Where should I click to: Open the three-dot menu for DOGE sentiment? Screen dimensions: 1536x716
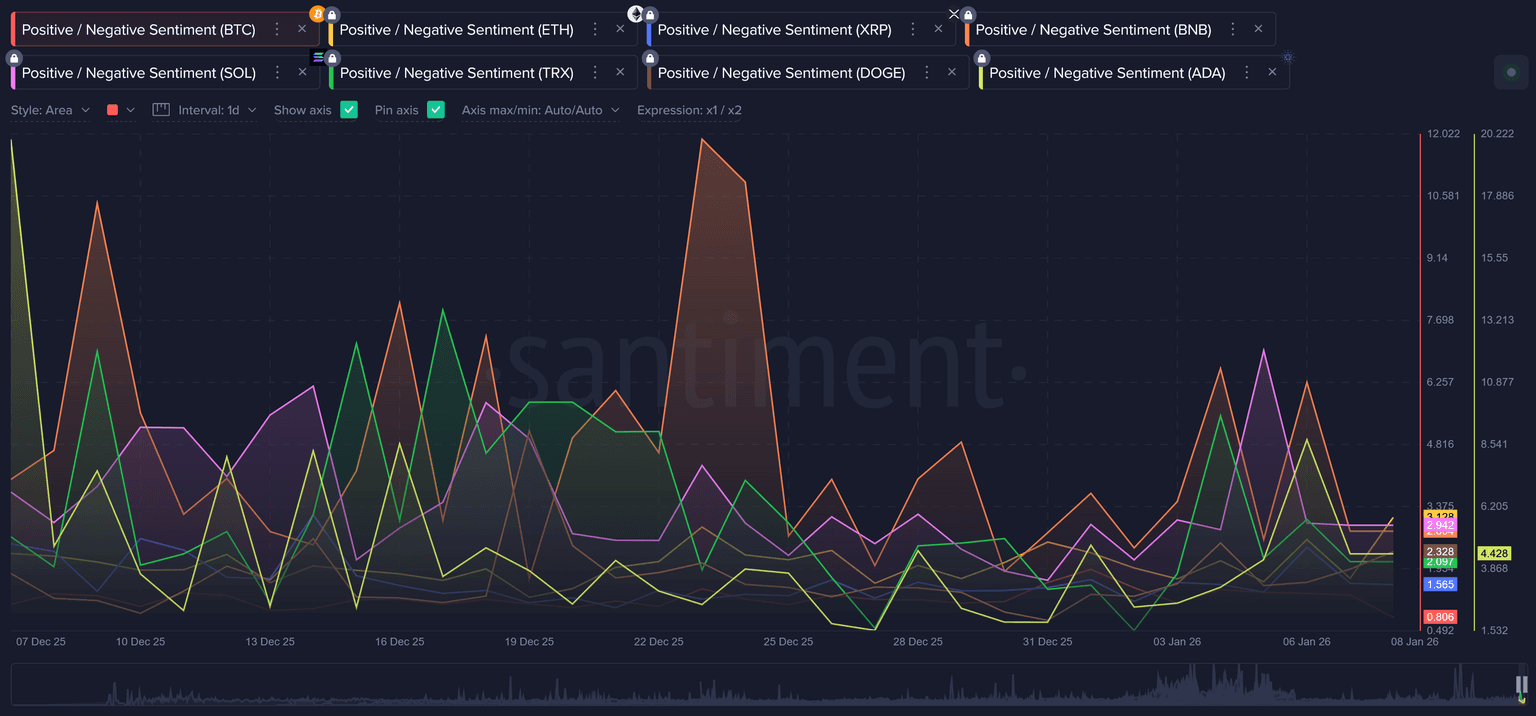pos(927,73)
